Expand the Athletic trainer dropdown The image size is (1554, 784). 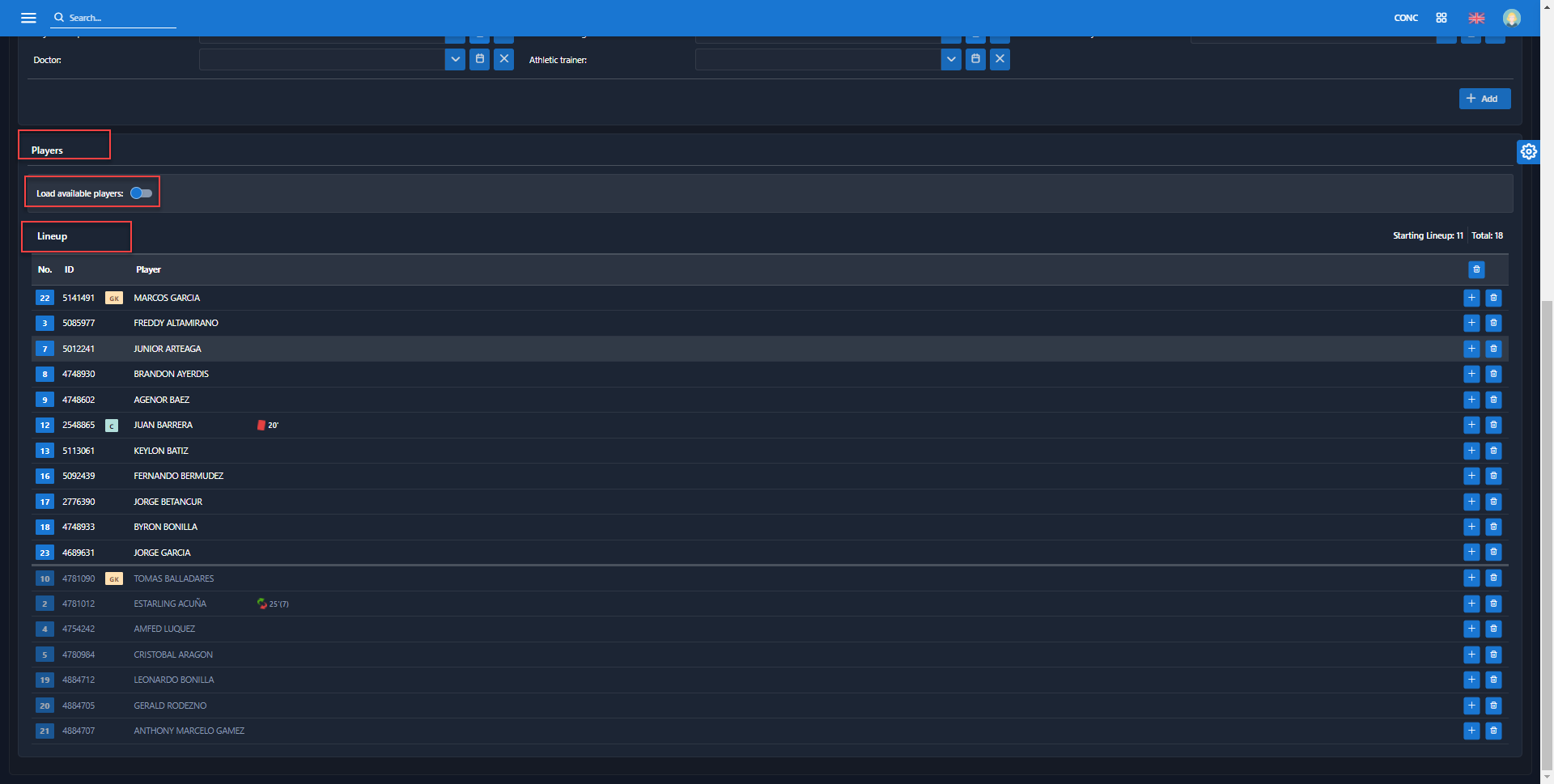pos(951,59)
